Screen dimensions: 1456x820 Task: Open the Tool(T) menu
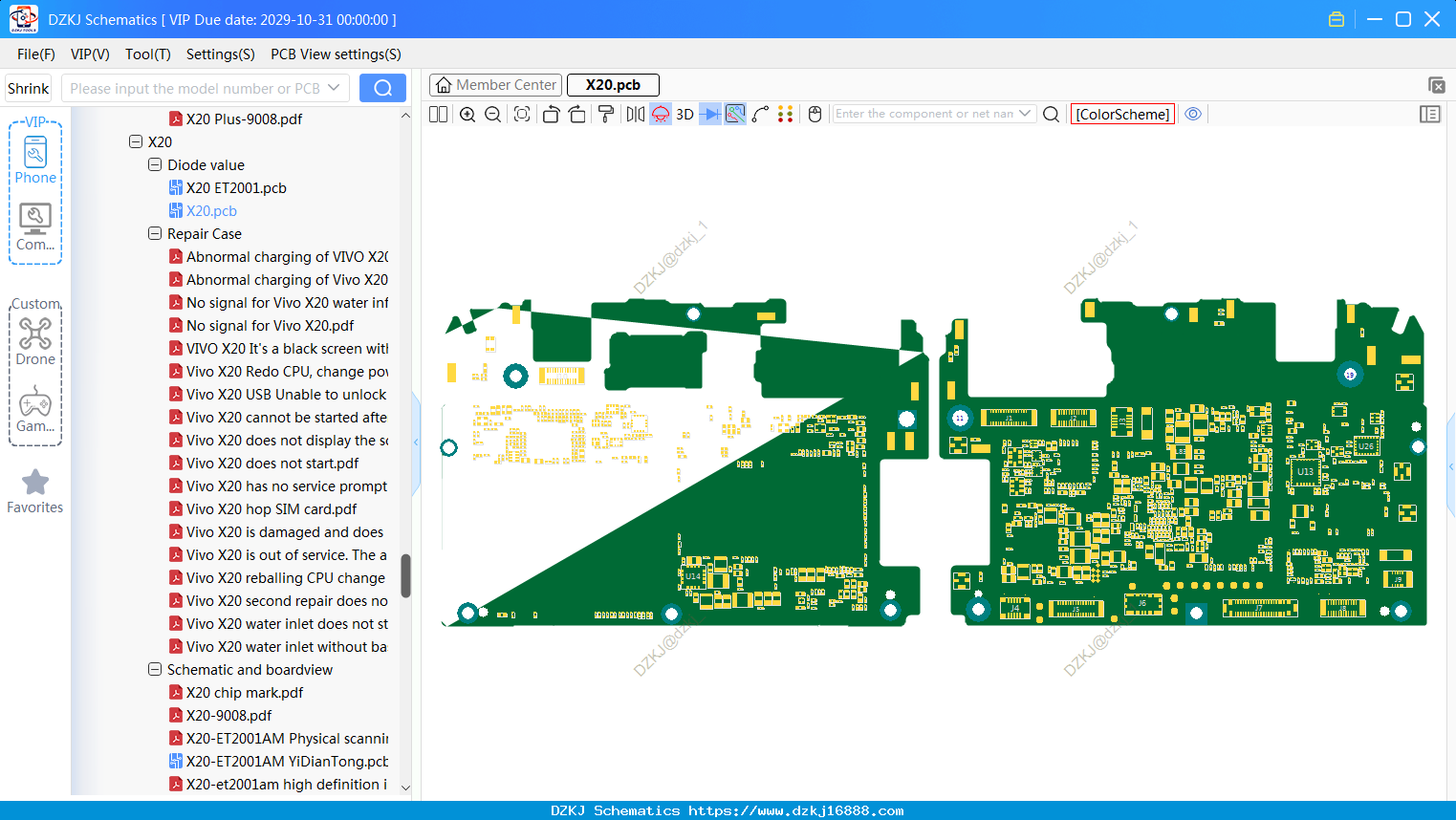click(148, 54)
